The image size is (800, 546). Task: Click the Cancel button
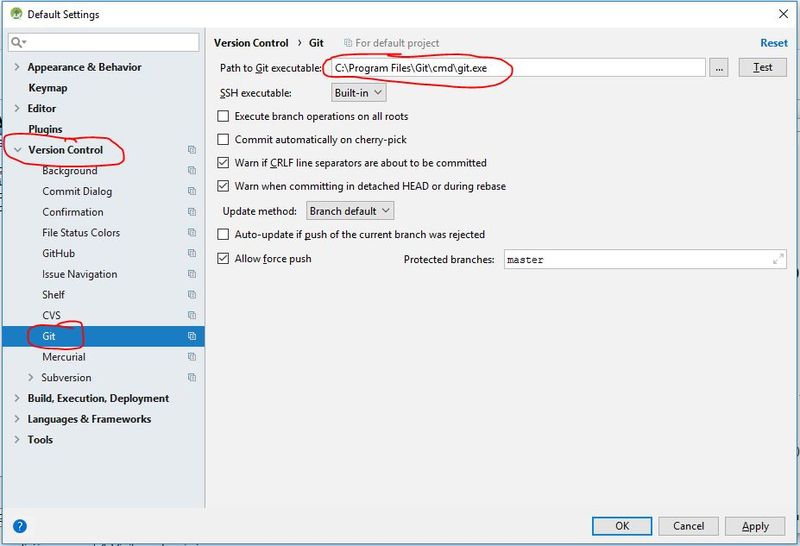(688, 526)
